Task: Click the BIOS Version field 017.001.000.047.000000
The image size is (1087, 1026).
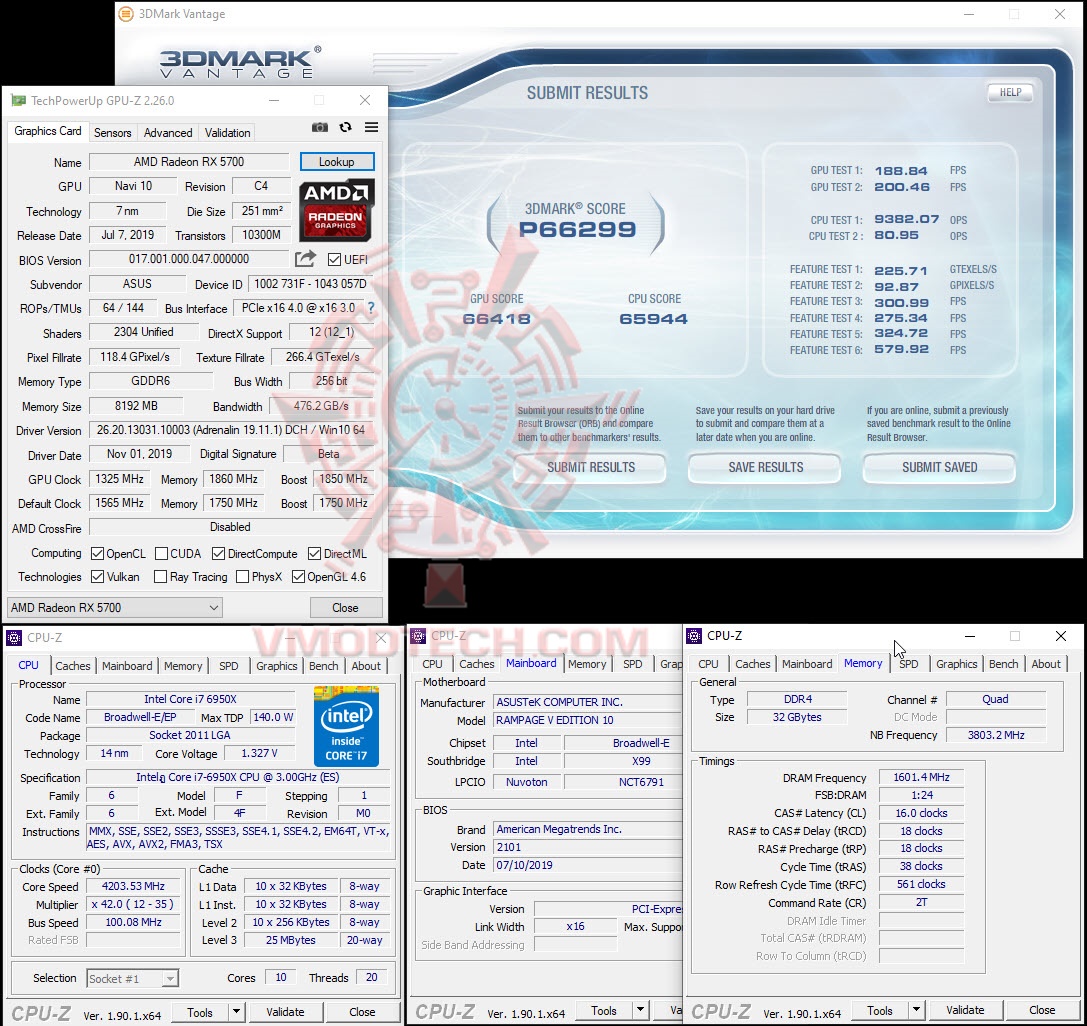Action: point(189,259)
